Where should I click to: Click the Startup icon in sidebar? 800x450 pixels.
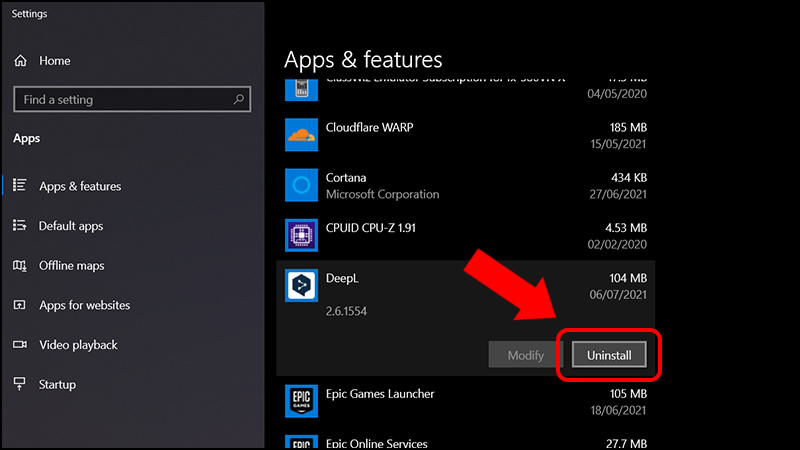(x=20, y=385)
